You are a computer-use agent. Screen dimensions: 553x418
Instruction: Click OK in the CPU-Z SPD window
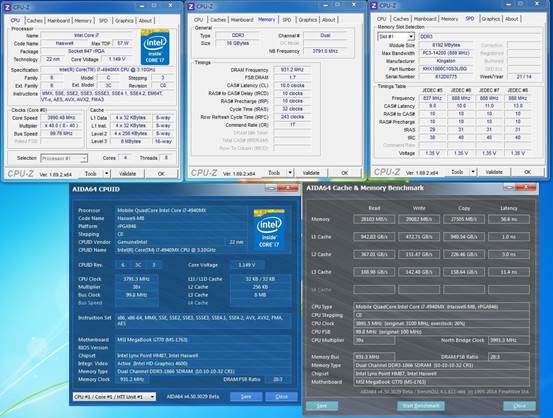pos(527,172)
